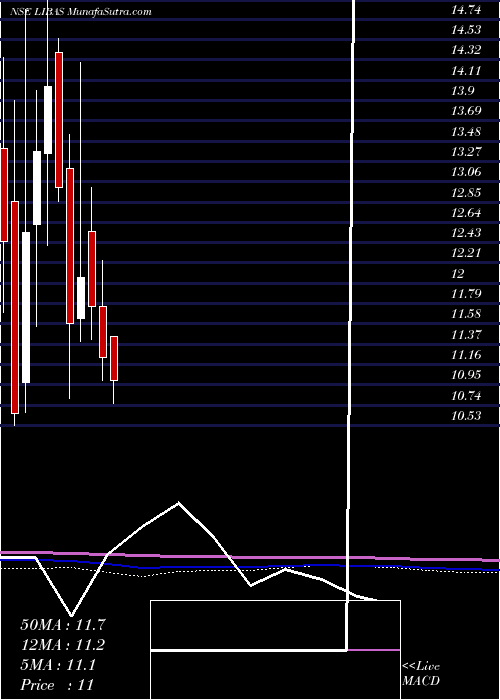Select the 11.37 price label
500x700 pixels.
[466, 334]
